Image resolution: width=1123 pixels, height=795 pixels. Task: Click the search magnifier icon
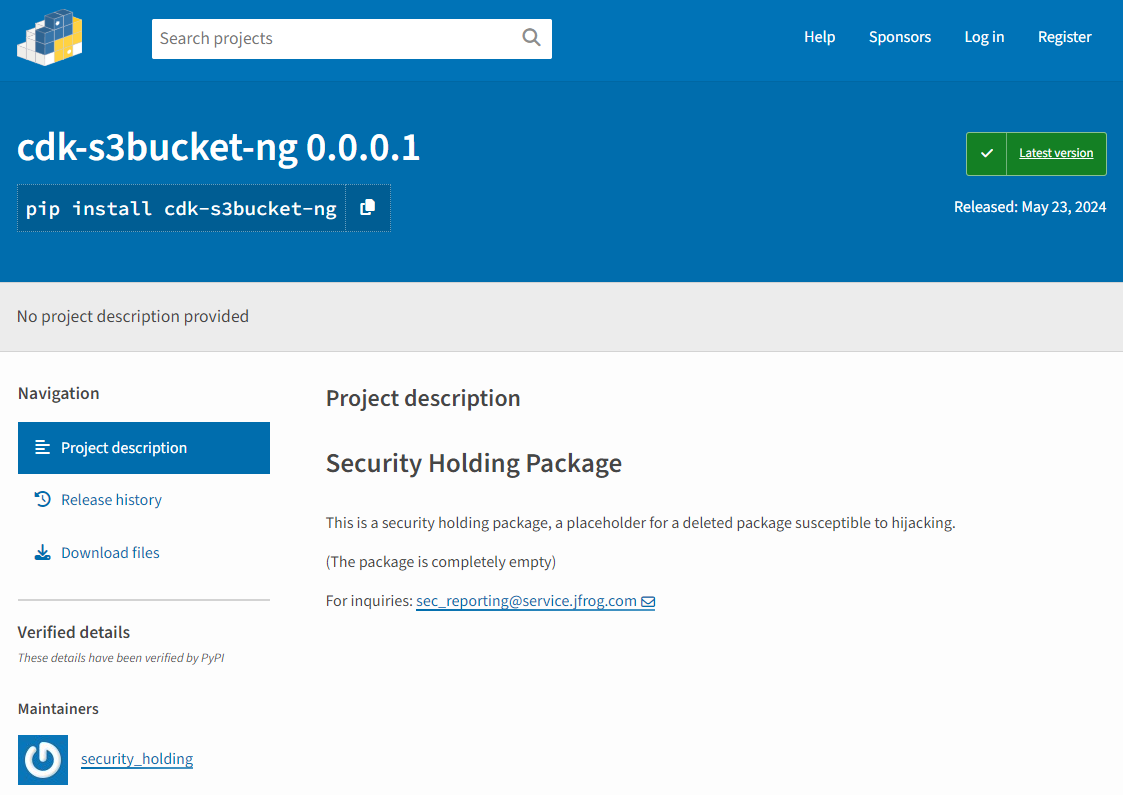pos(531,37)
